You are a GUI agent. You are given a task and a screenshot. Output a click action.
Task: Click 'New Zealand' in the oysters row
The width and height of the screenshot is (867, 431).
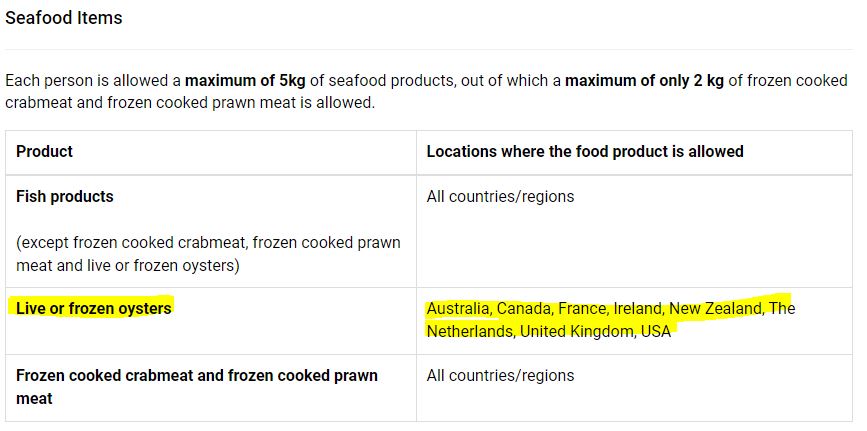pos(716,308)
